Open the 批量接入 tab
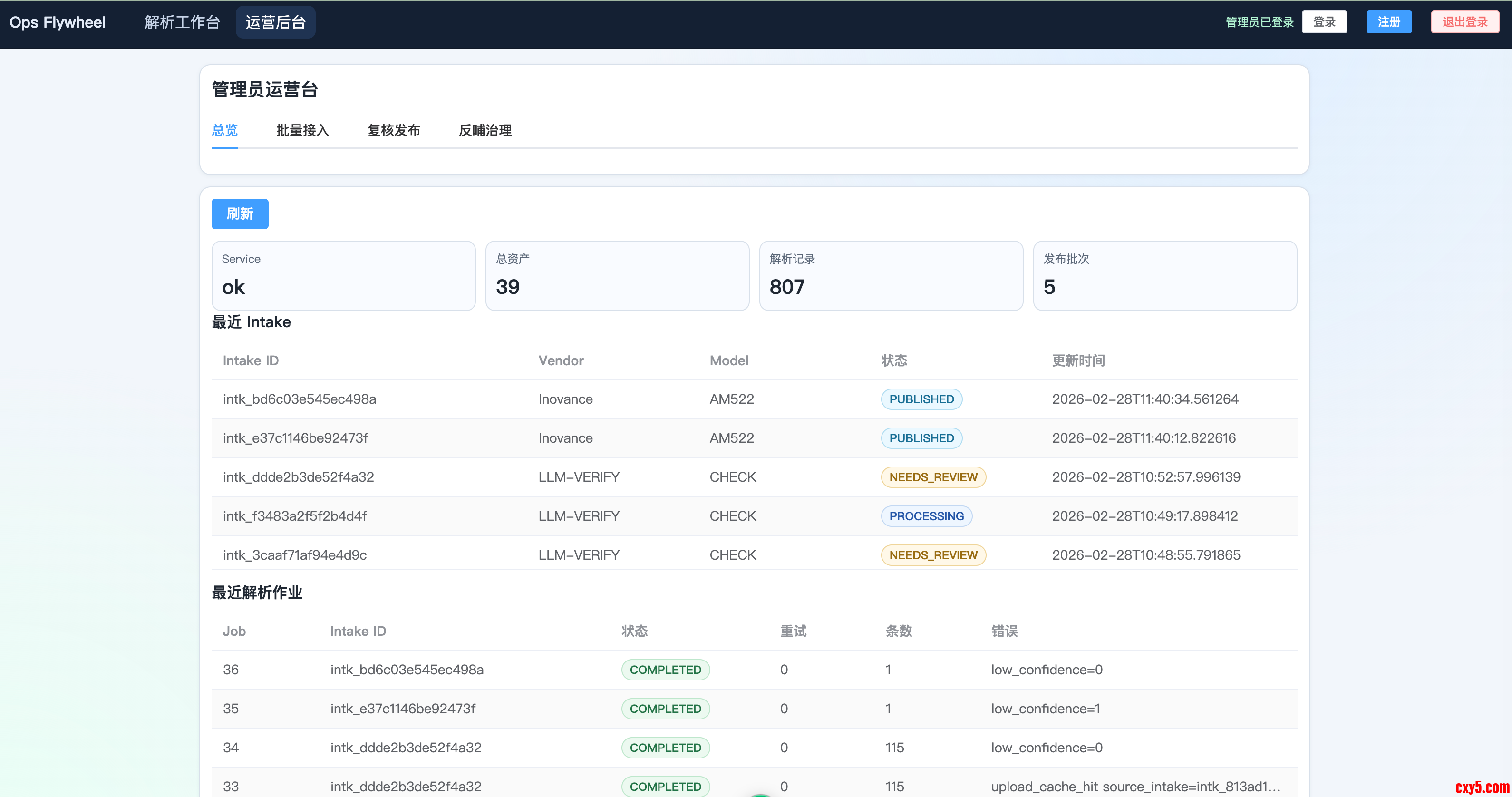 point(302,130)
